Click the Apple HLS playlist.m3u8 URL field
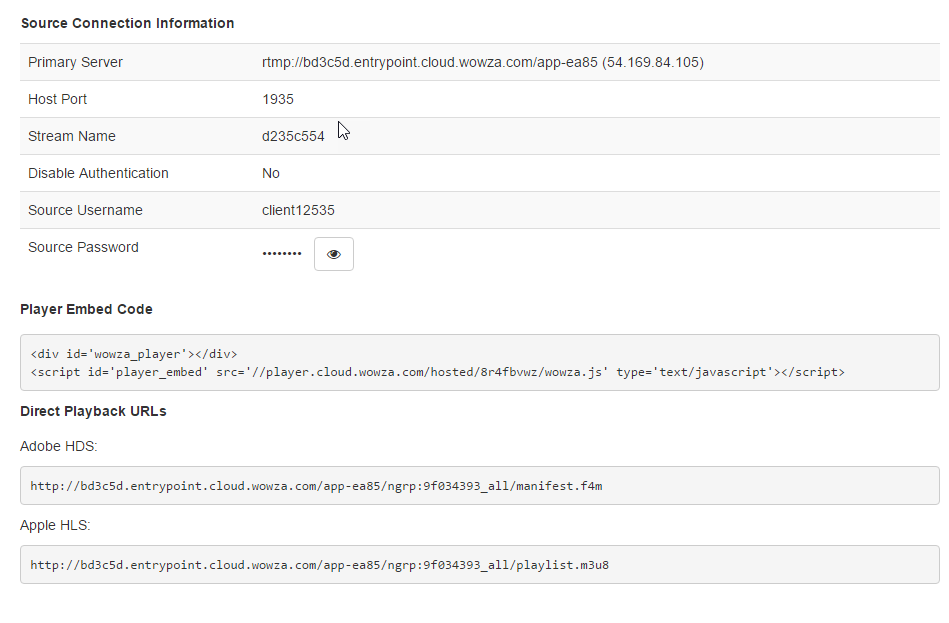 pos(479,565)
